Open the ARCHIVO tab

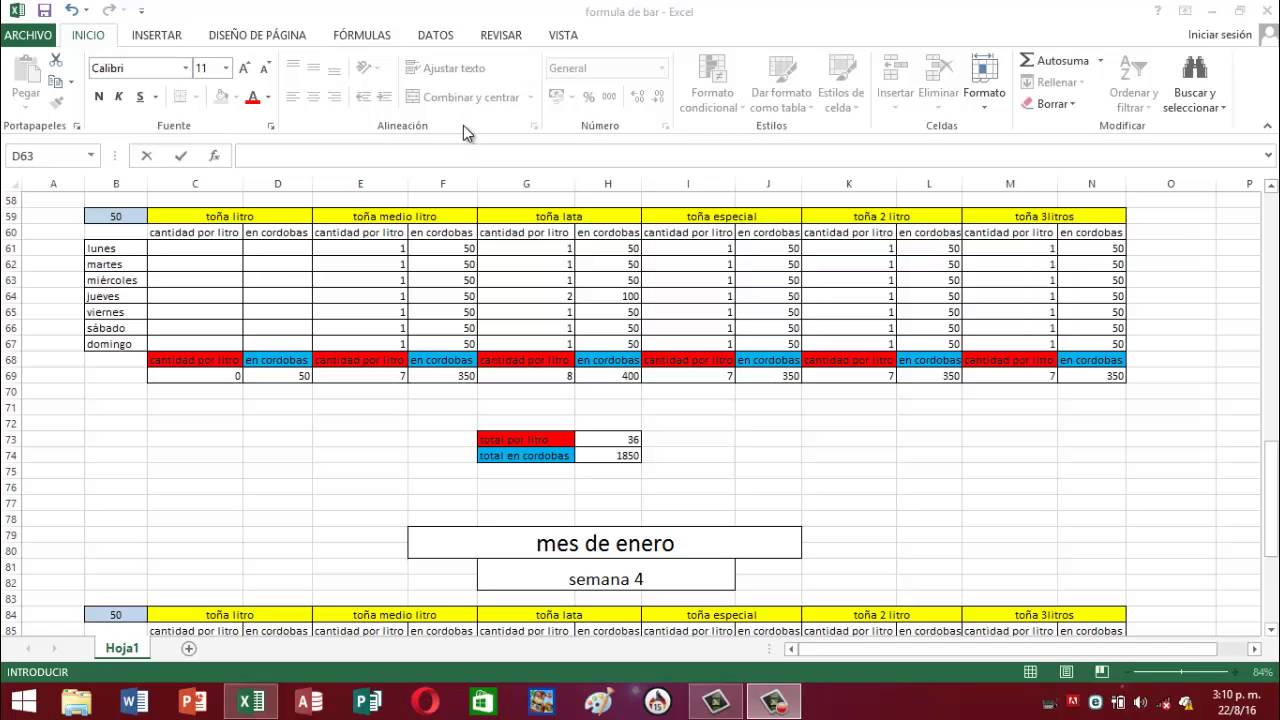28,35
